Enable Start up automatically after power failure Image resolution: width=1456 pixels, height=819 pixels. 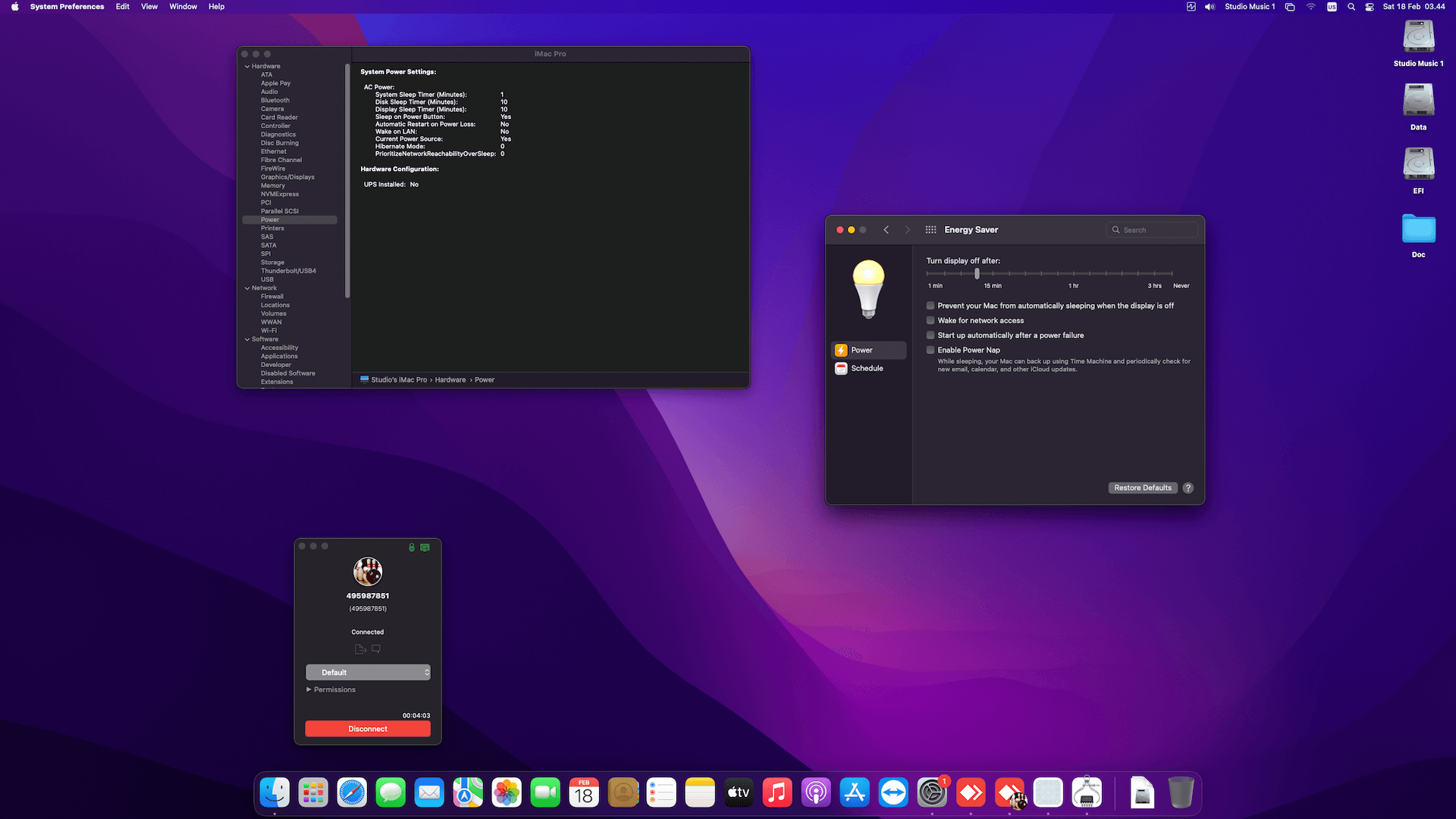pyautogui.click(x=930, y=335)
